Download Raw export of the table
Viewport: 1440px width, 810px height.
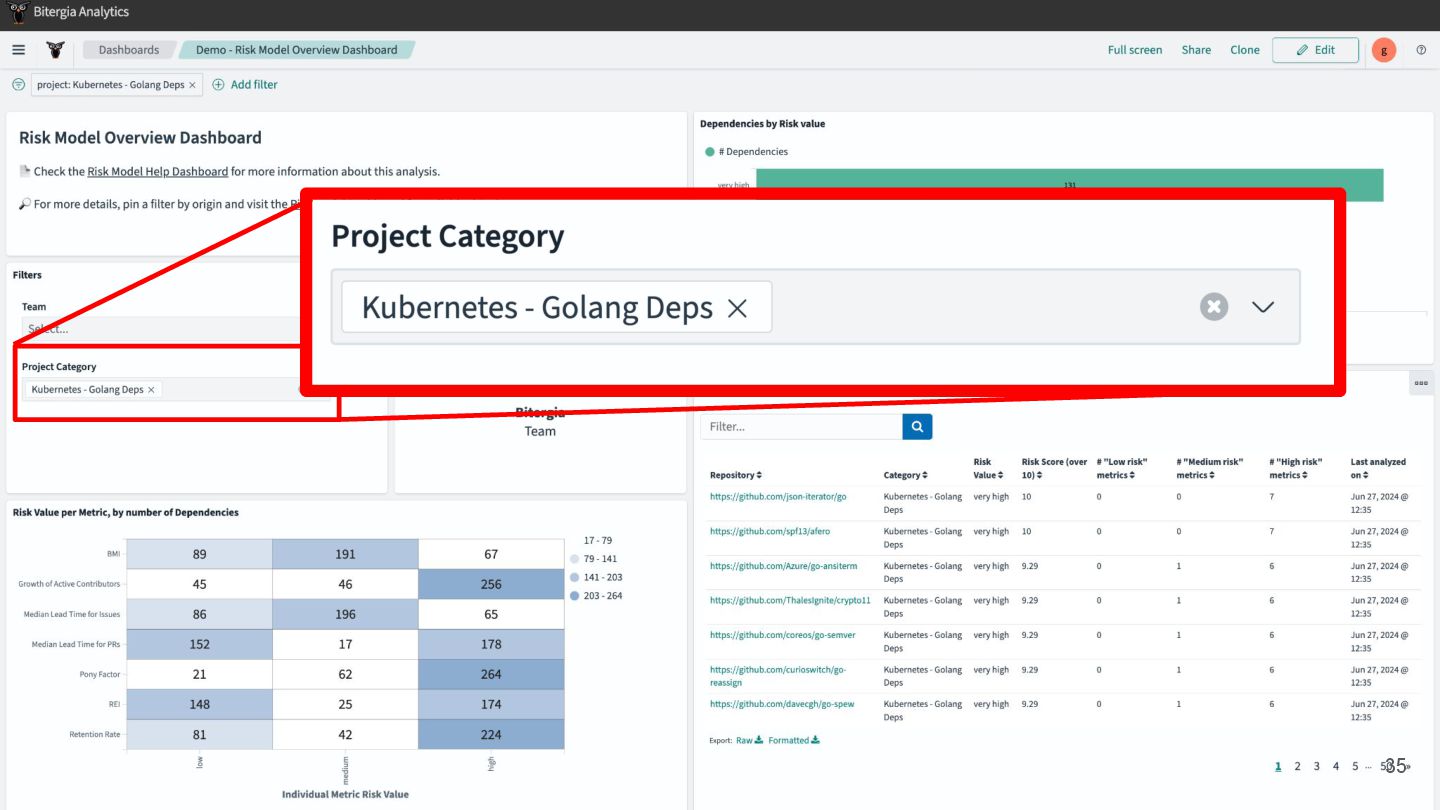pos(749,740)
